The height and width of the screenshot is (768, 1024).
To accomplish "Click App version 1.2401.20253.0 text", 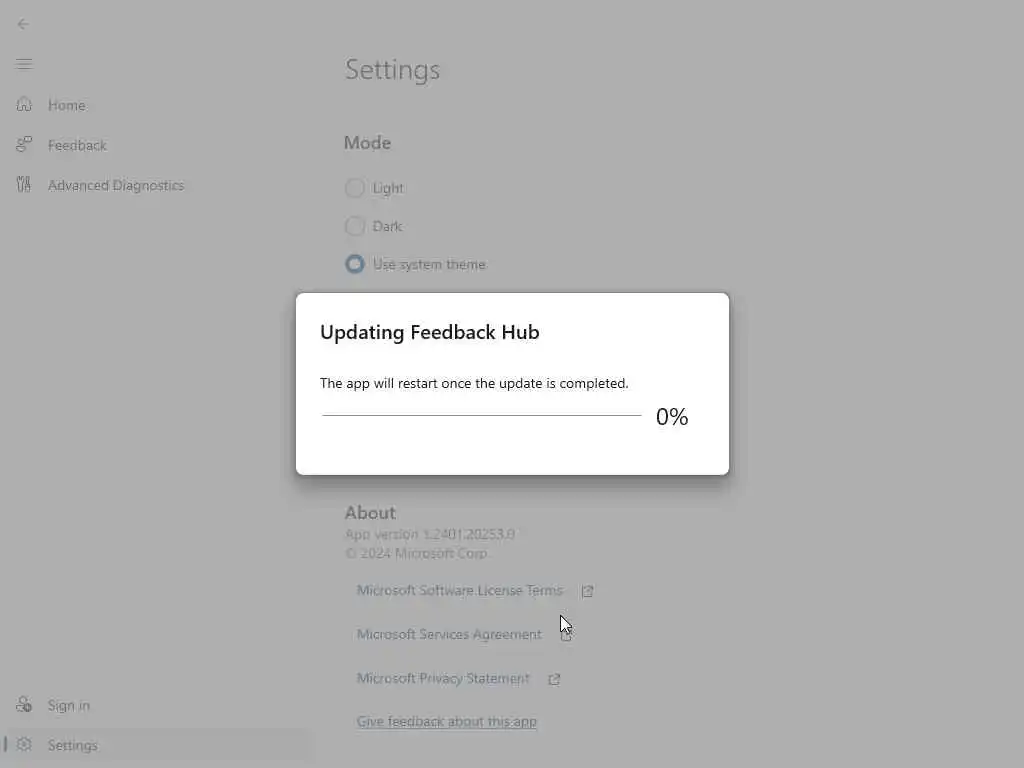I will (430, 534).
